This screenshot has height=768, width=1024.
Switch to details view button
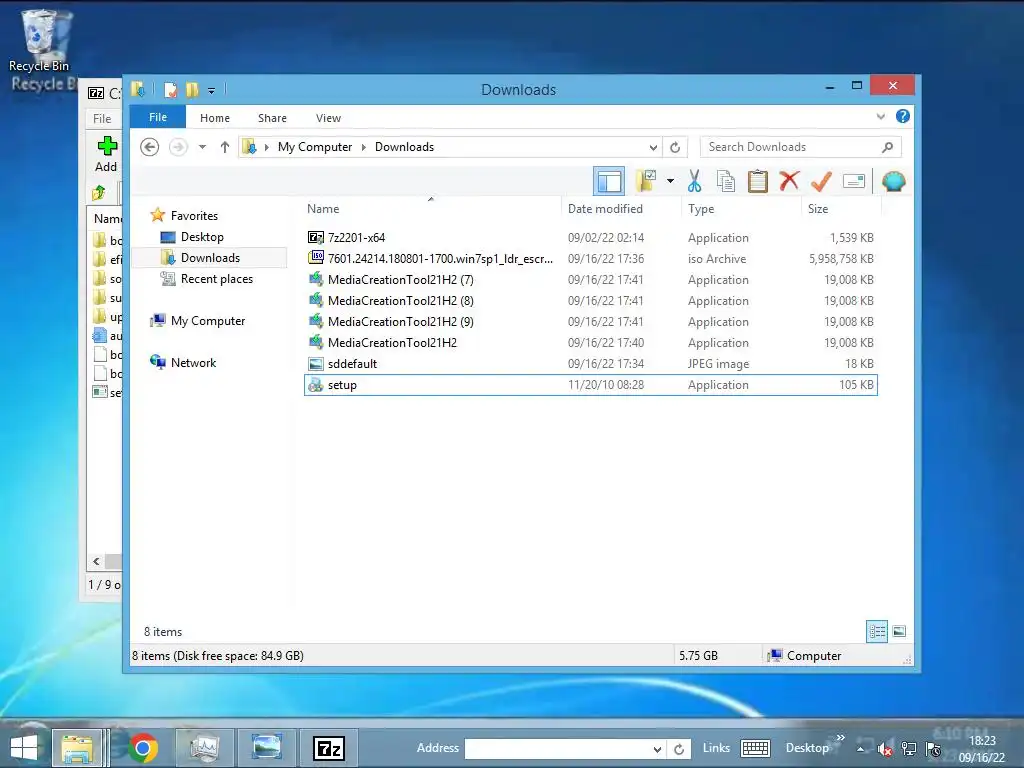(x=877, y=632)
